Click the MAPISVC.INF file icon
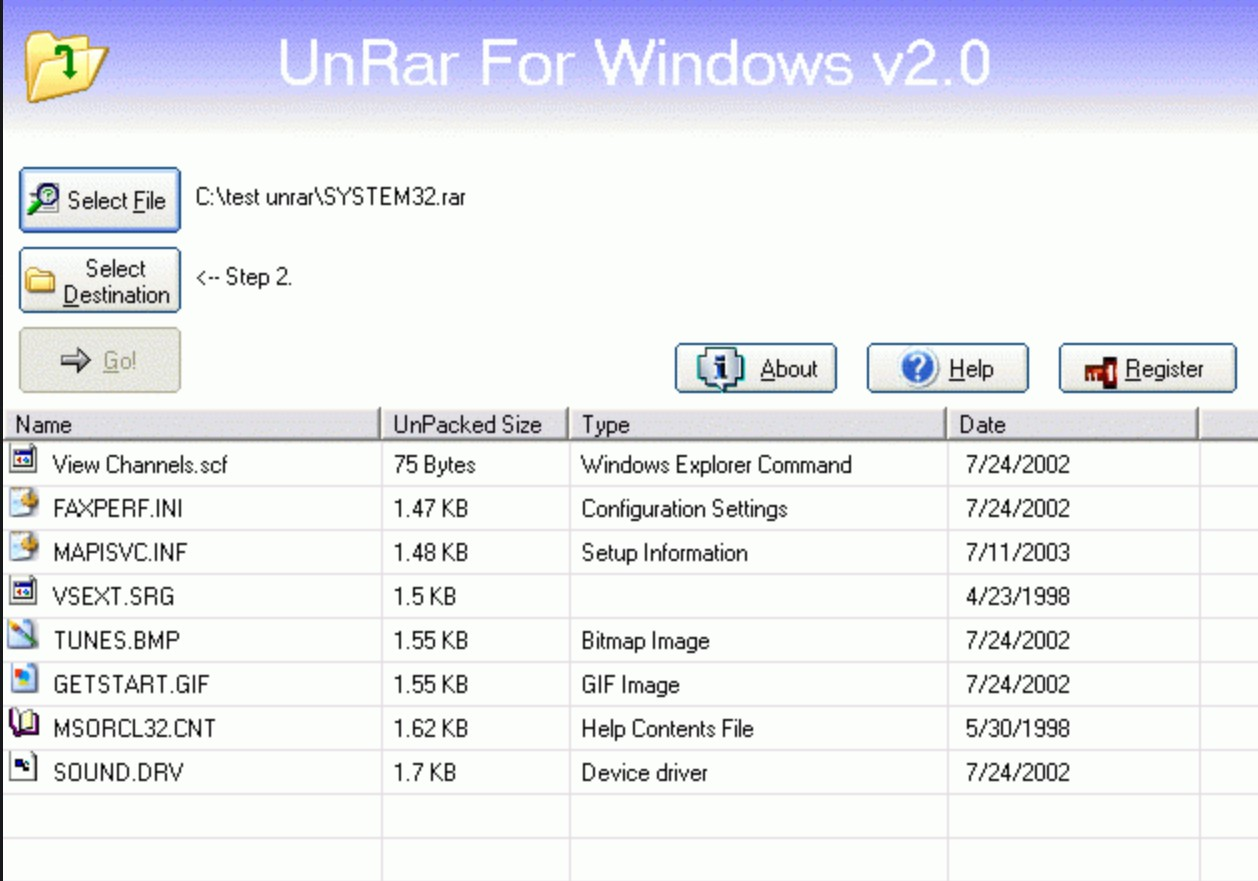 (x=23, y=547)
